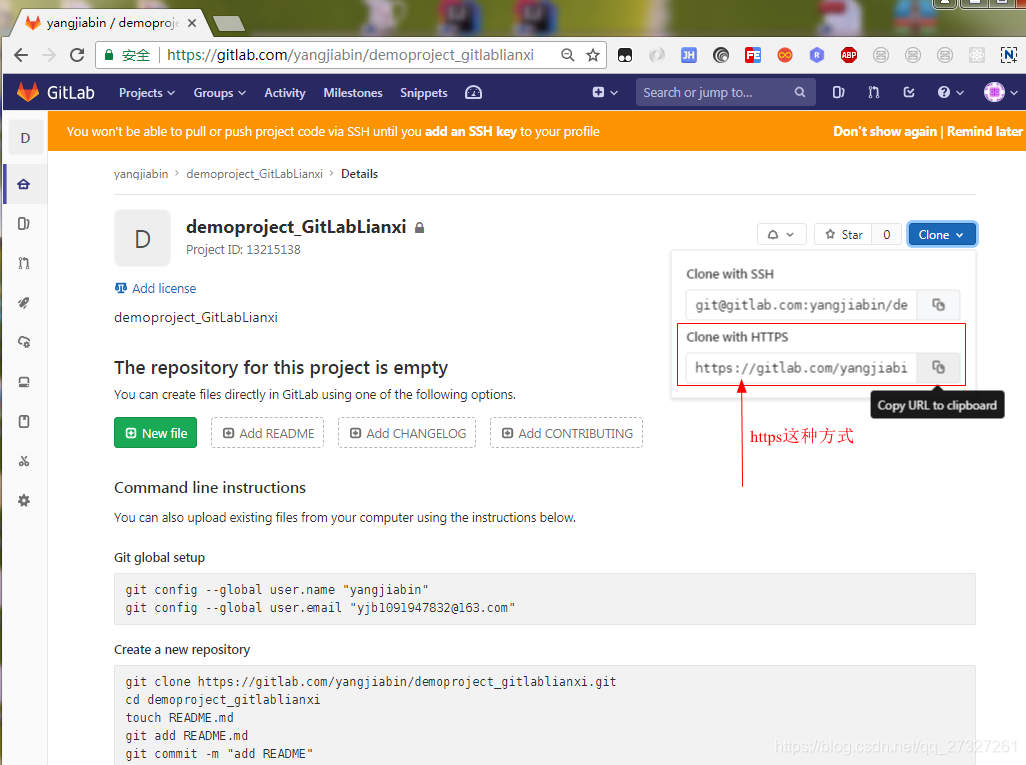Click the add an SSH key link
The image size is (1026, 765).
coord(470,132)
